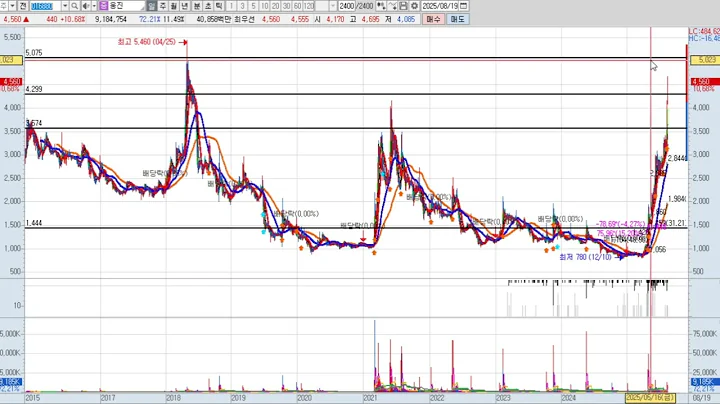This screenshot has width=720, height=404.
Task: Click the low price 4,085 value
Action: [x=405, y=19]
